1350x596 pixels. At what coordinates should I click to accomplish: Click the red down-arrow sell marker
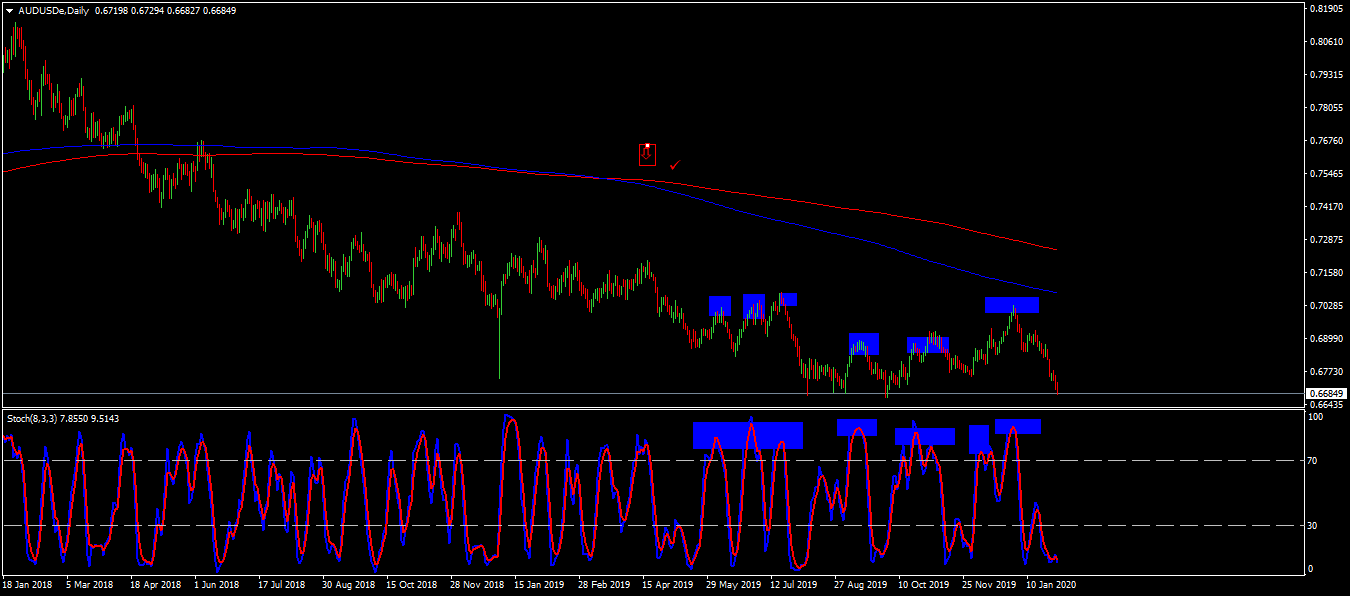(647, 154)
